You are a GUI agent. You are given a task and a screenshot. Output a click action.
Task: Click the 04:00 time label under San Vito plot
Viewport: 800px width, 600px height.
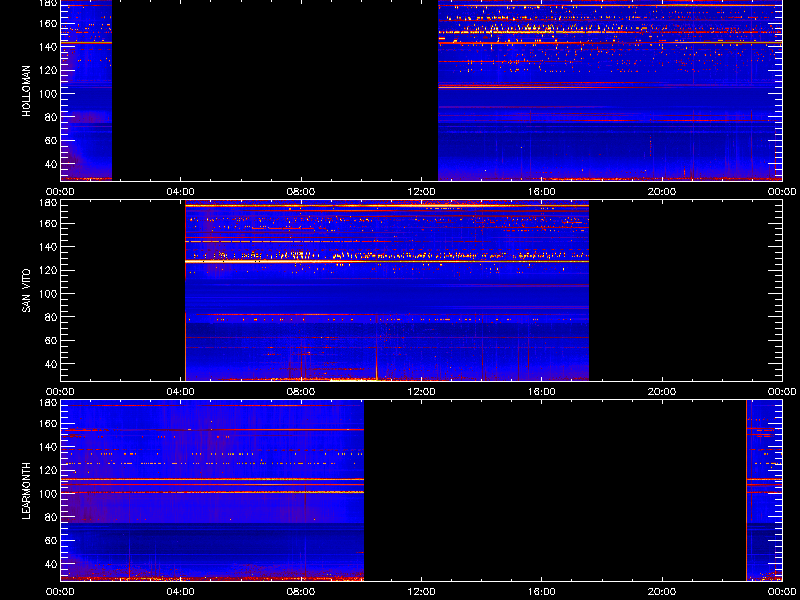(x=181, y=392)
